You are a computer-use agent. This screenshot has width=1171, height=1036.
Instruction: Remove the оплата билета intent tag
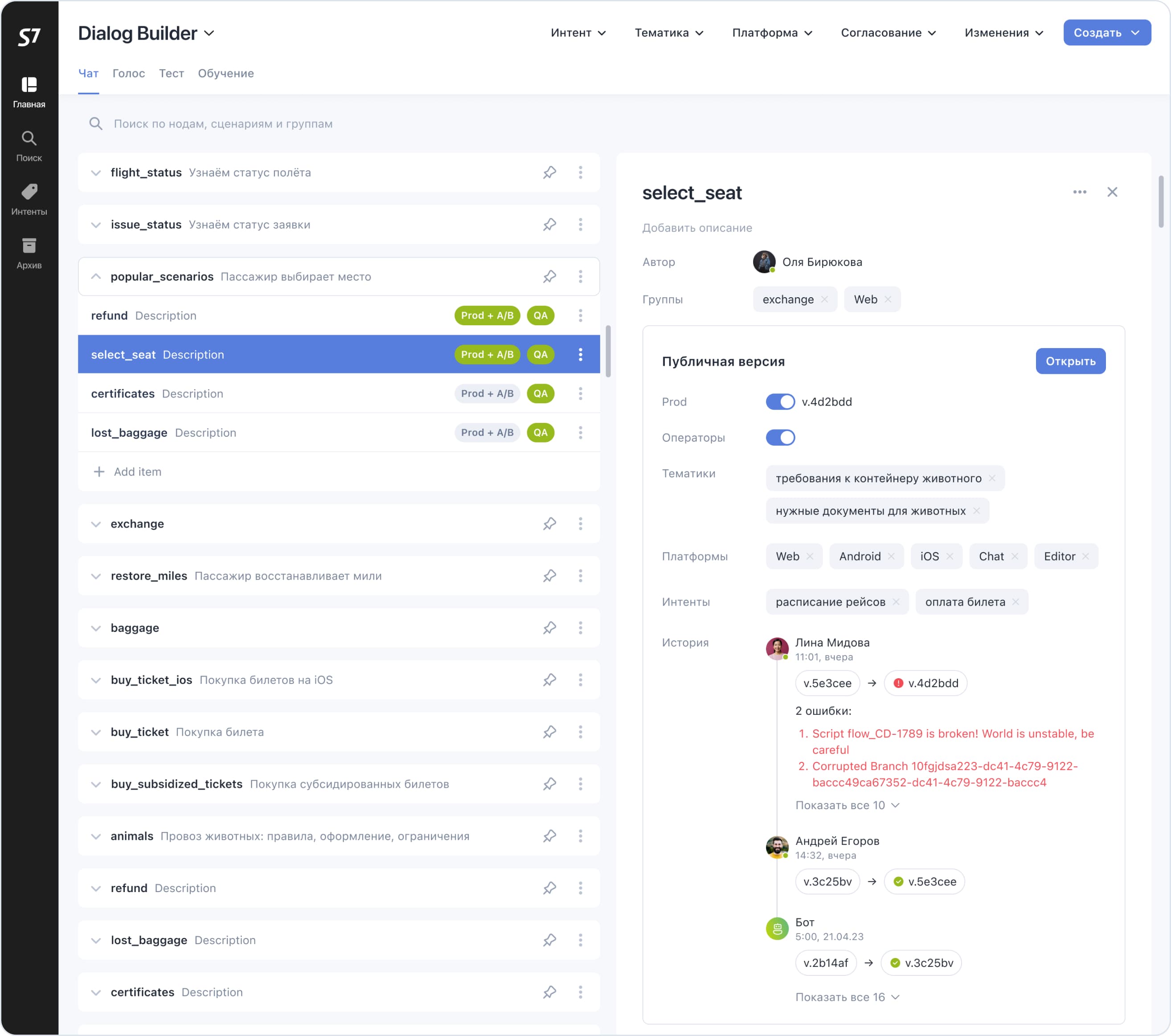point(1016,602)
